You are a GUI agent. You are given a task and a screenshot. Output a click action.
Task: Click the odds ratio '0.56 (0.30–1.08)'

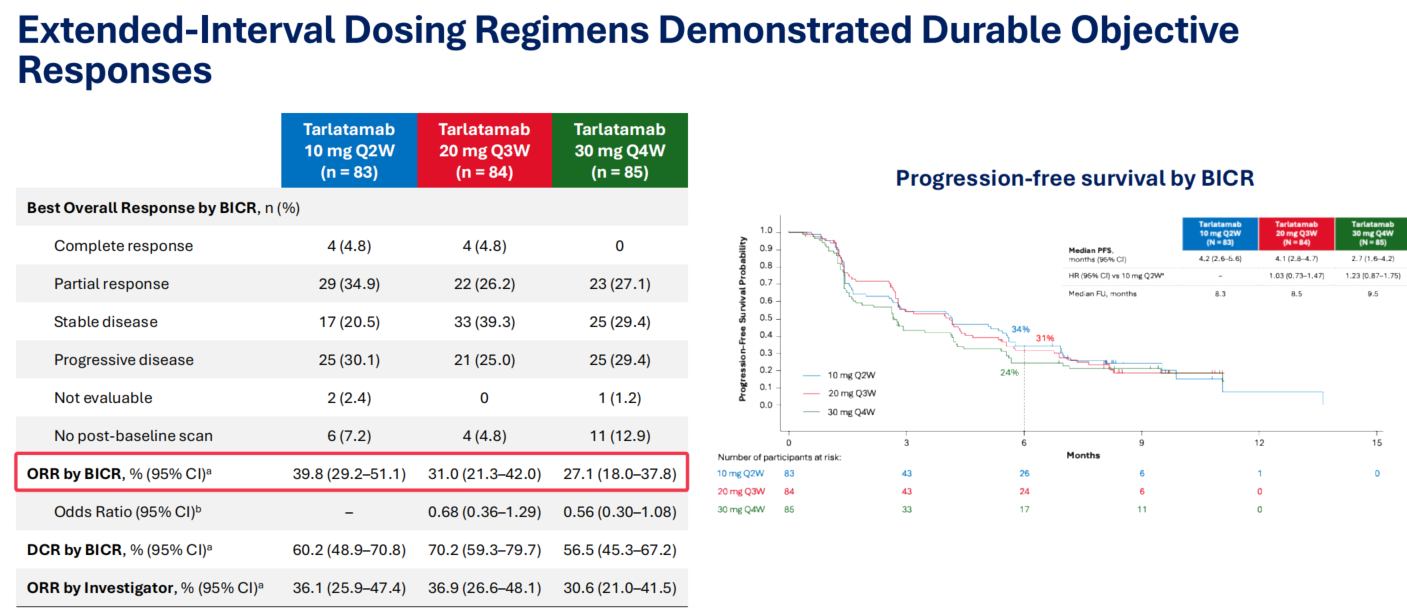[620, 512]
